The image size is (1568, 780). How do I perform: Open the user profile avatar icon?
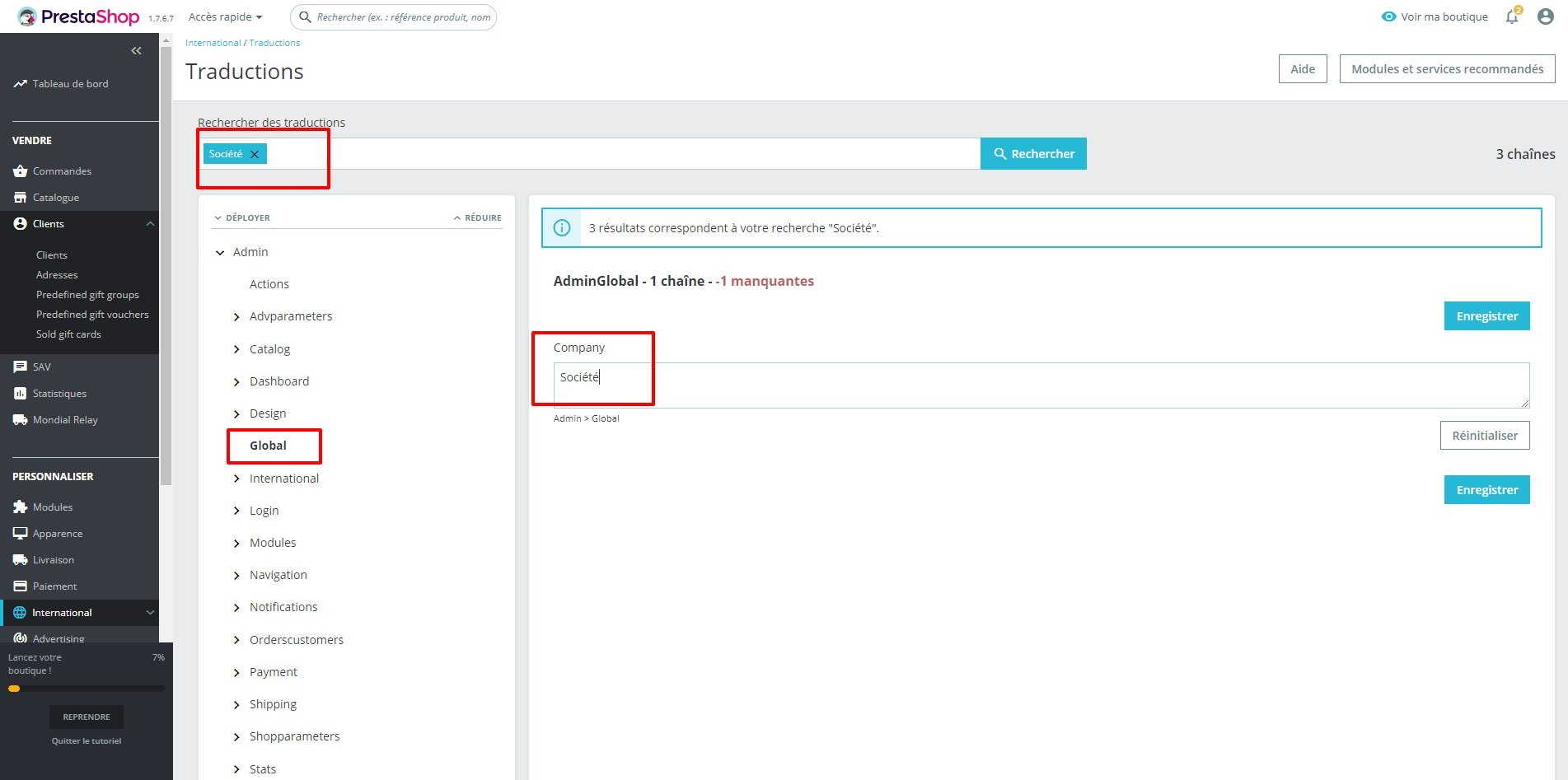coord(1546,16)
